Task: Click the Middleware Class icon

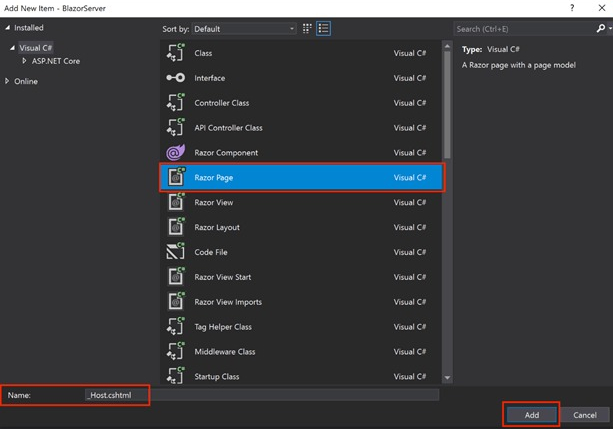Action: [x=176, y=352]
